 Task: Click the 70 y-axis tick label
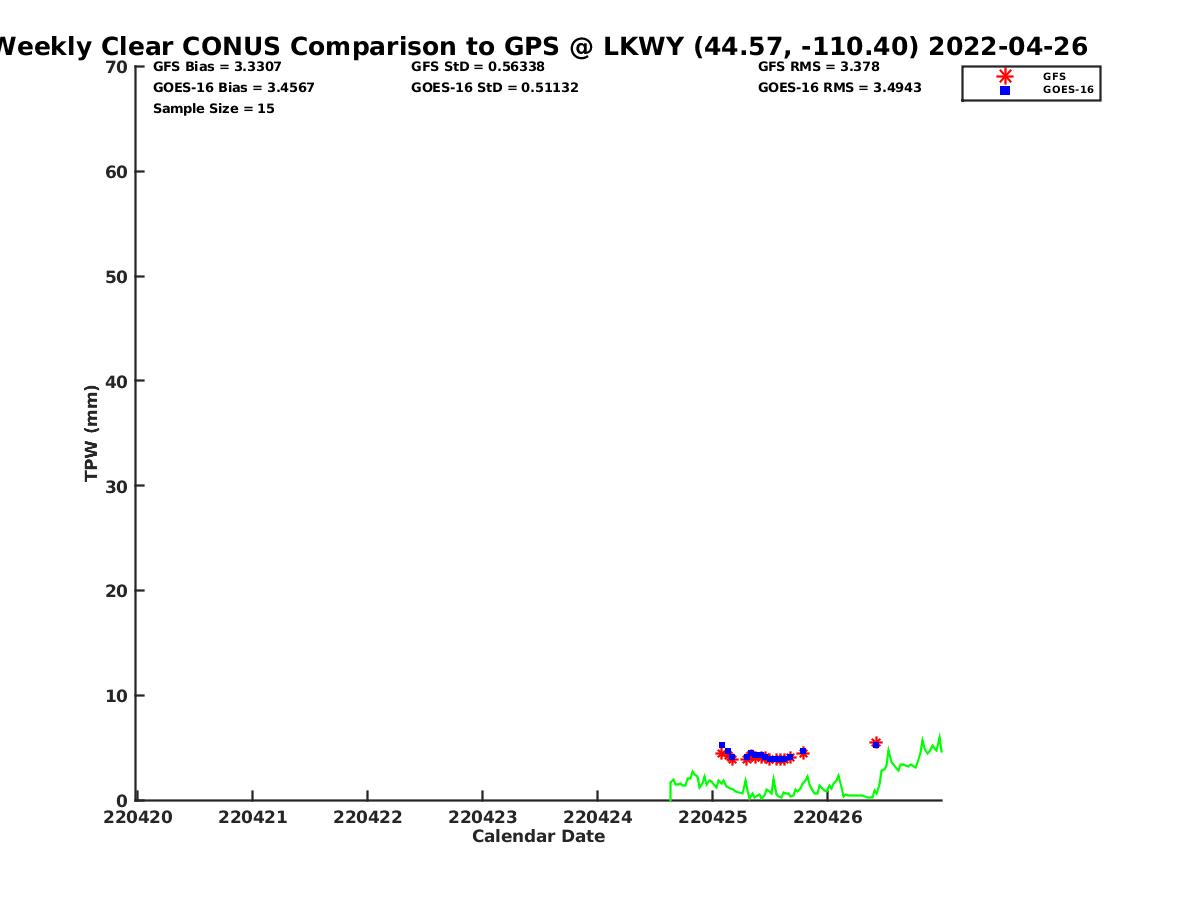(x=116, y=67)
